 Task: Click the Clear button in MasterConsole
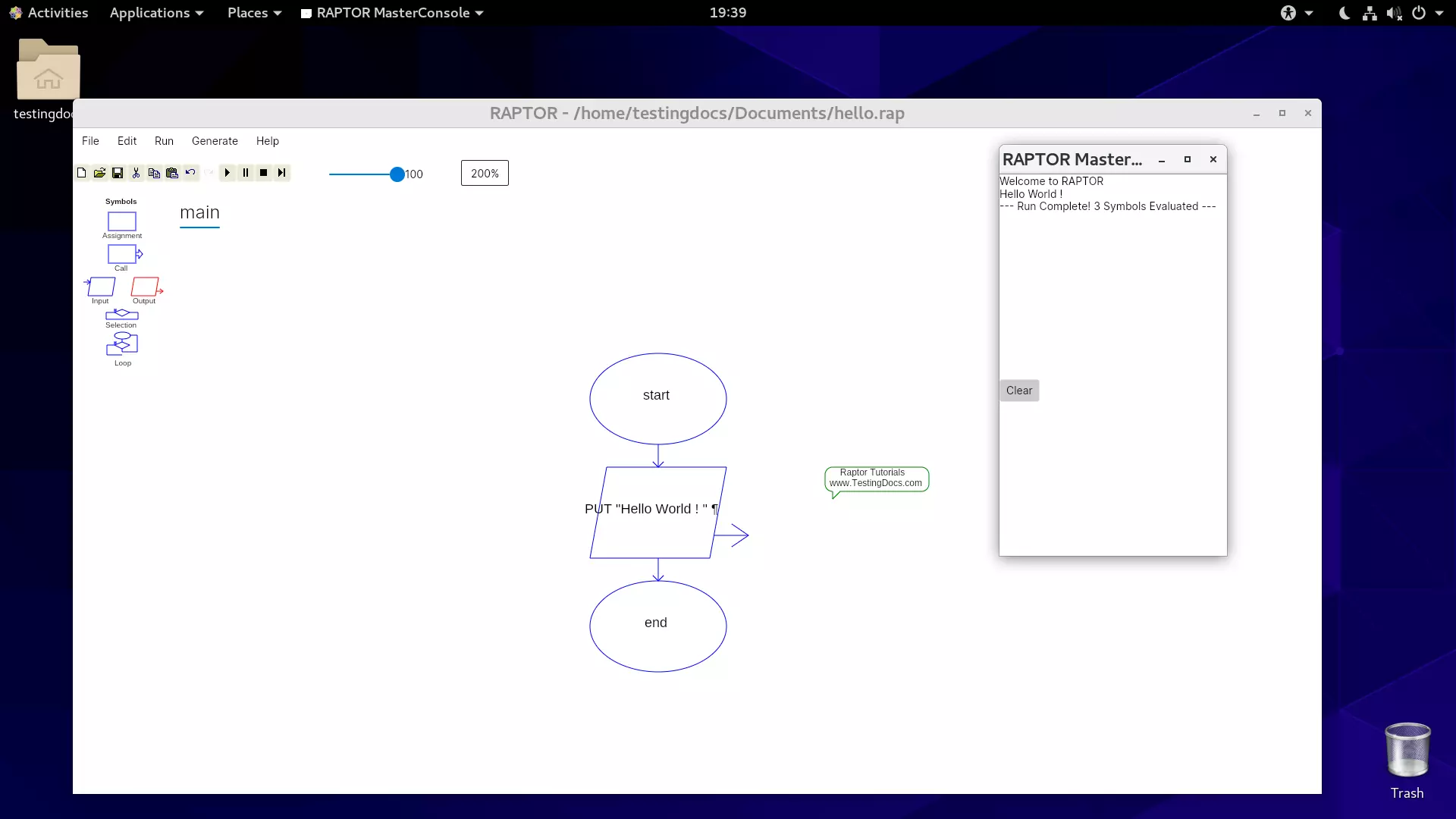pos(1019,390)
